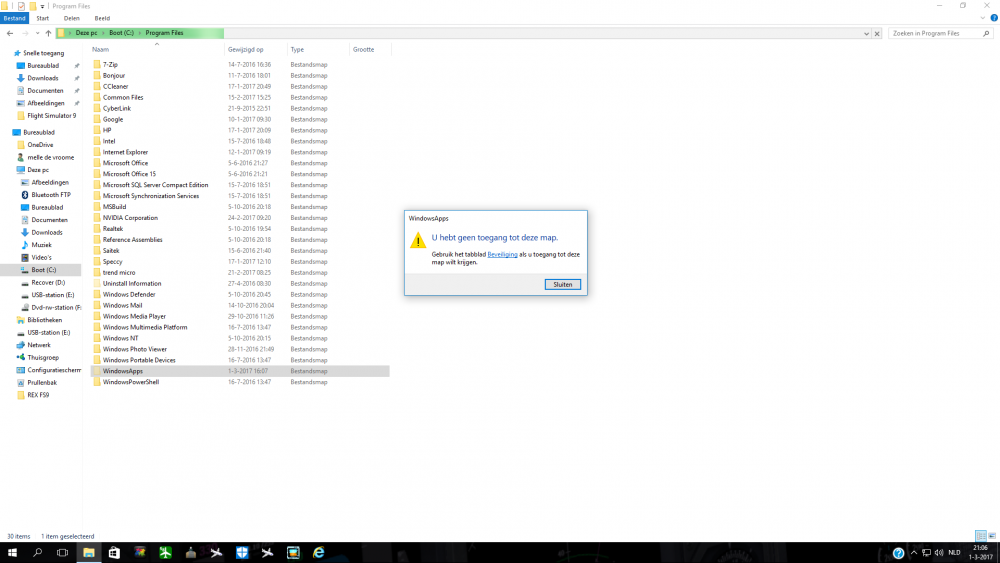This screenshot has height=563, width=1000.
Task: Open the network icon in system tray
Action: (x=926, y=553)
